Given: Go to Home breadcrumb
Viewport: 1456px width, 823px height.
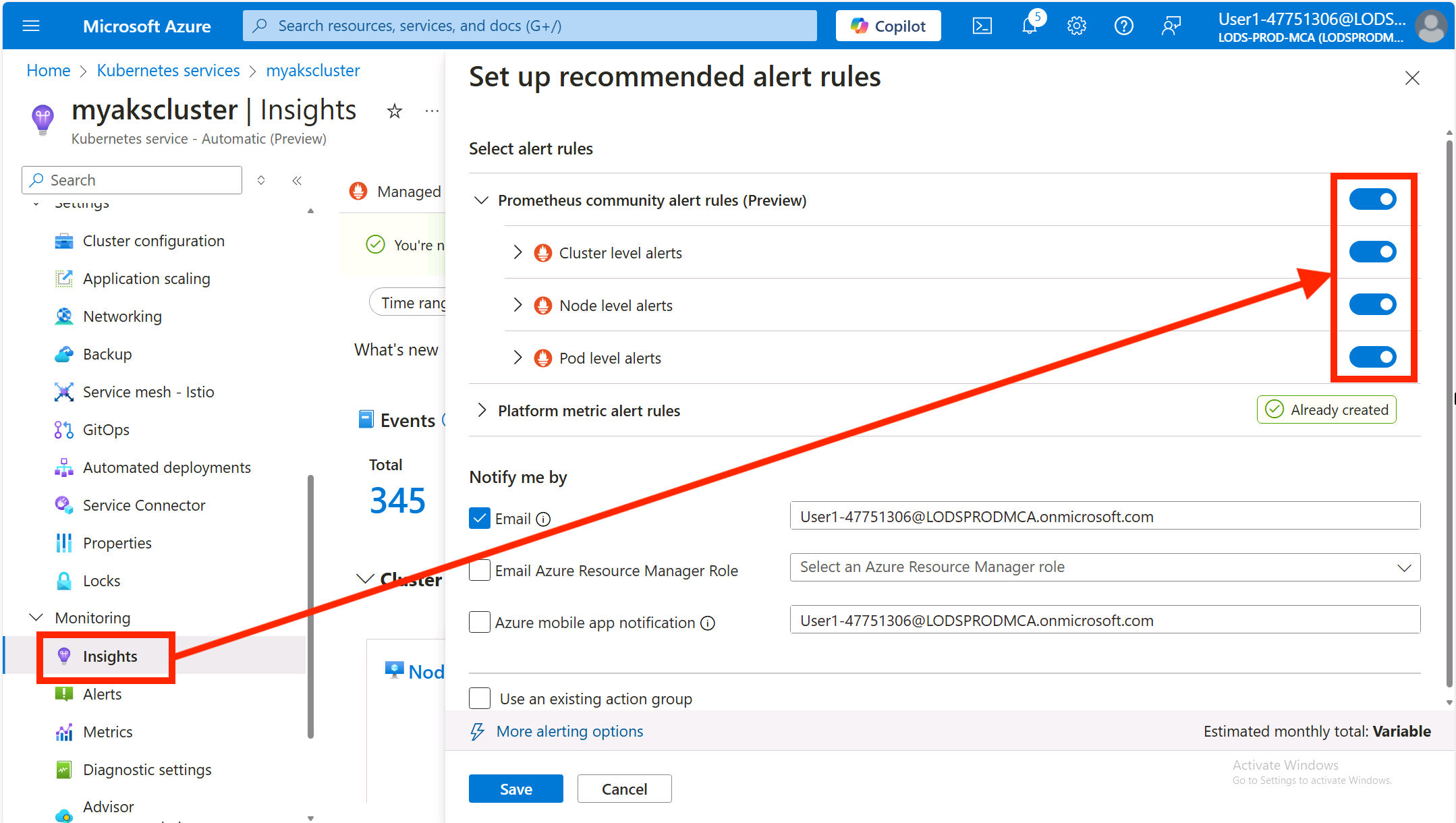Looking at the screenshot, I should point(49,70).
